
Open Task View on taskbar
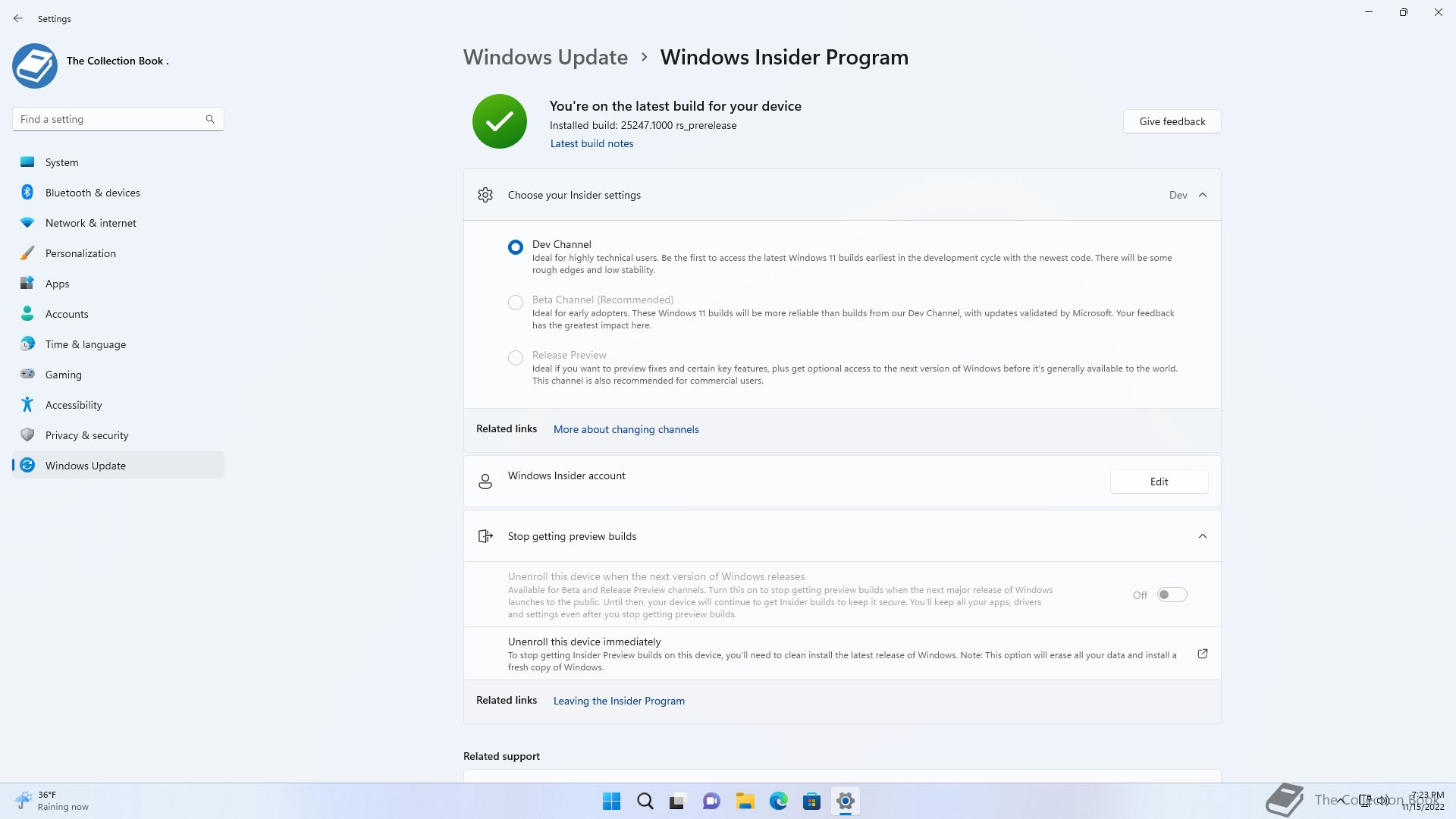[x=678, y=801]
